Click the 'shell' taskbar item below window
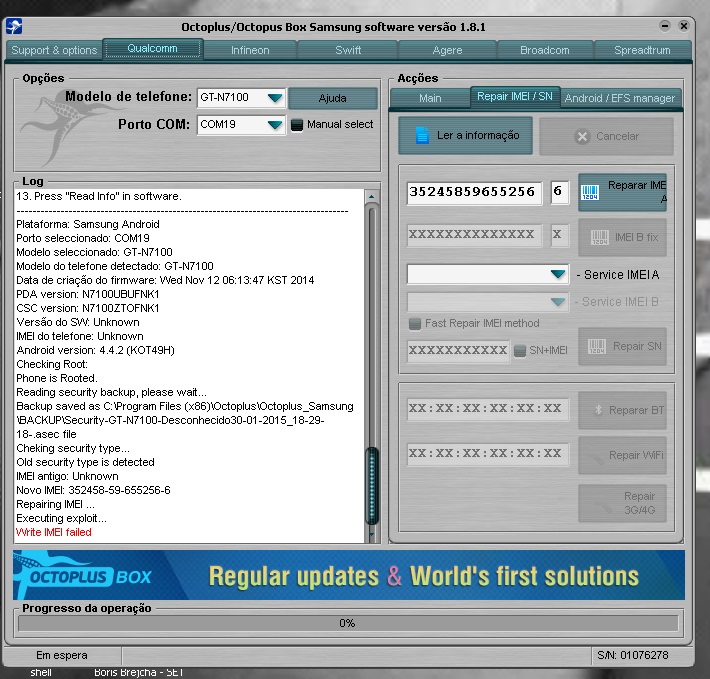Image resolution: width=710 pixels, height=679 pixels. (x=41, y=672)
